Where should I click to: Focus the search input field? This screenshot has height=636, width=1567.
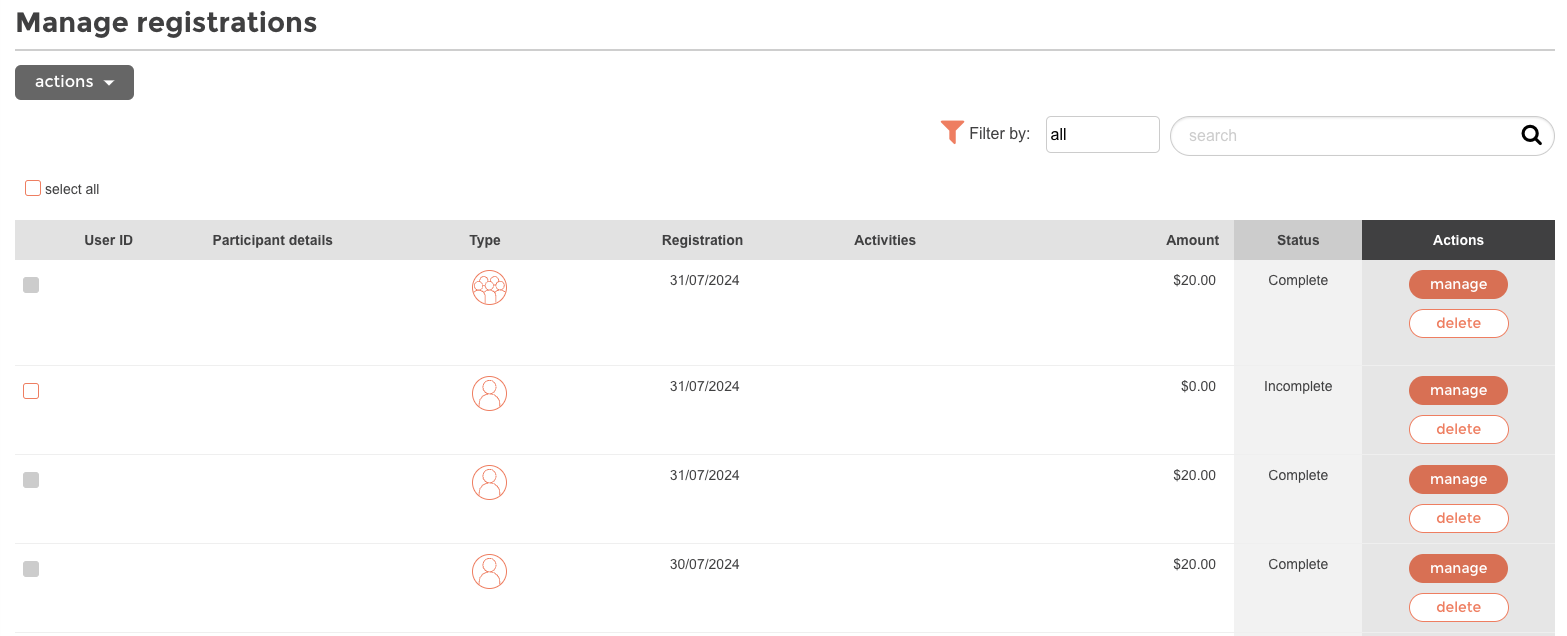(x=1362, y=135)
